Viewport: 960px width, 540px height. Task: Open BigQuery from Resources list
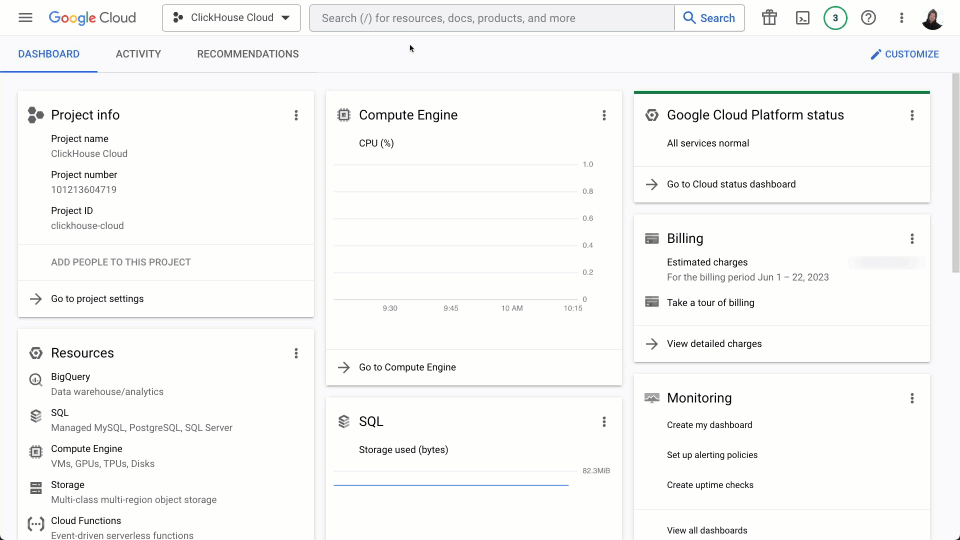tap(71, 377)
